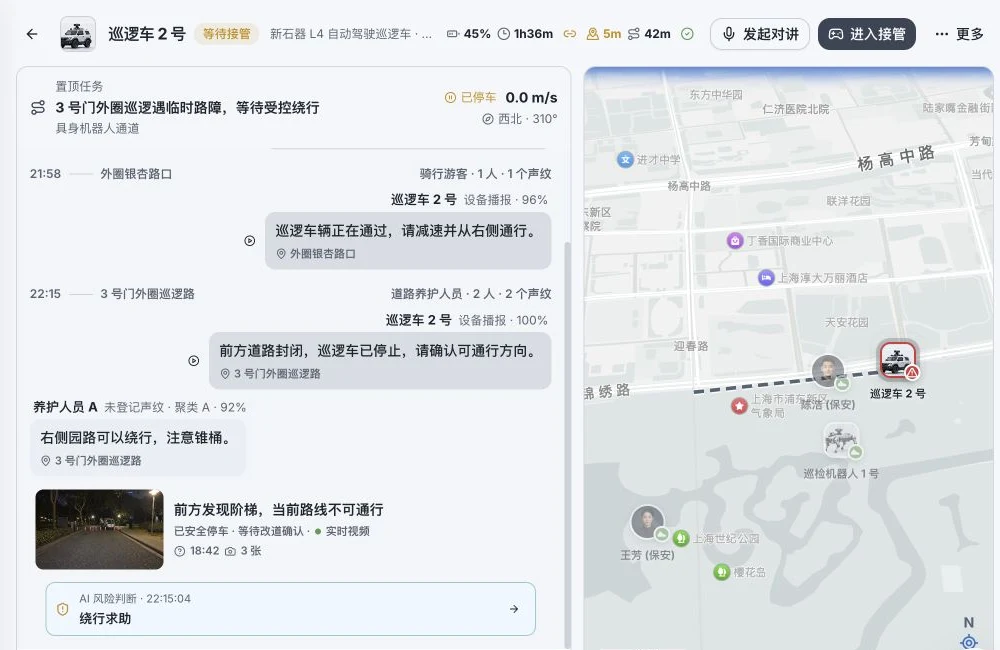Click the 上海世纪公园 green park pin
This screenshot has height=650, width=1000.
pos(681,538)
